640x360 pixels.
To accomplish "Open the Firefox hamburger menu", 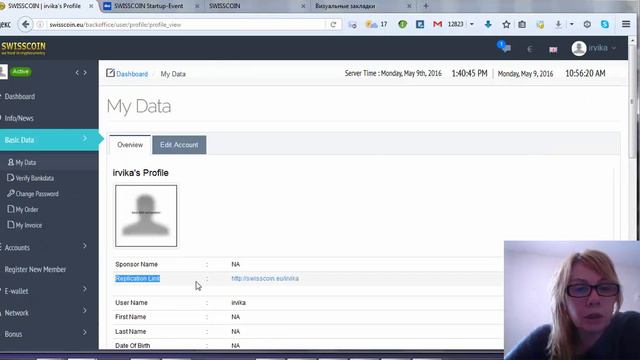I will (x=626, y=24).
